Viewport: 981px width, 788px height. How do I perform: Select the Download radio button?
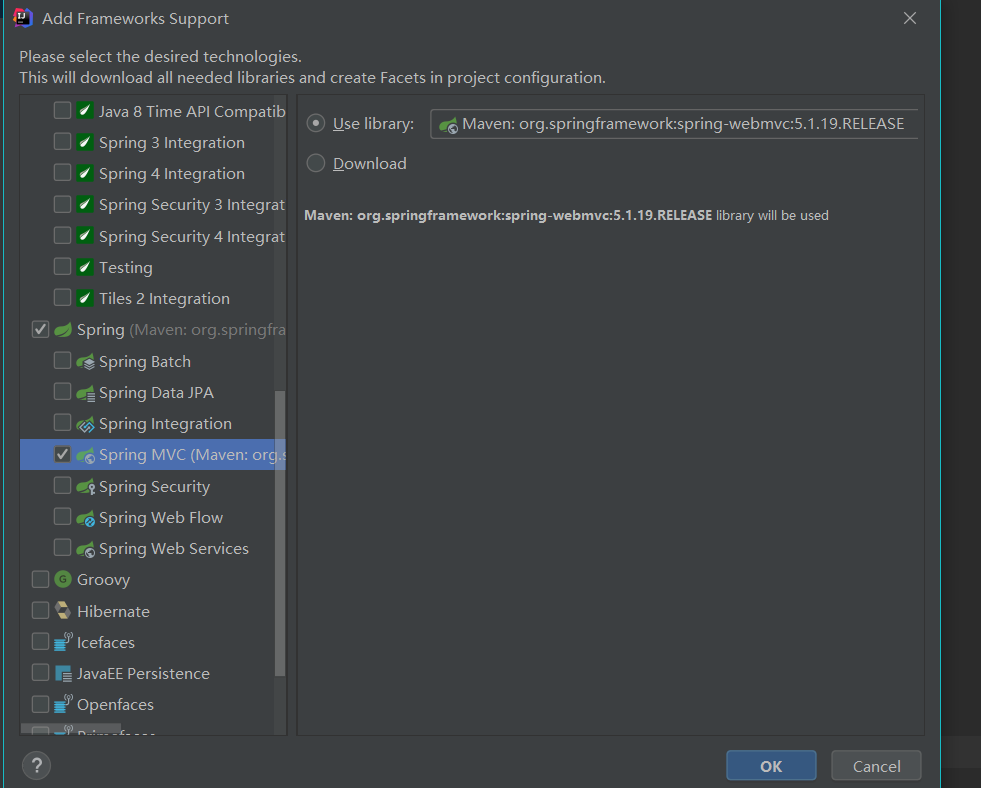click(x=315, y=163)
